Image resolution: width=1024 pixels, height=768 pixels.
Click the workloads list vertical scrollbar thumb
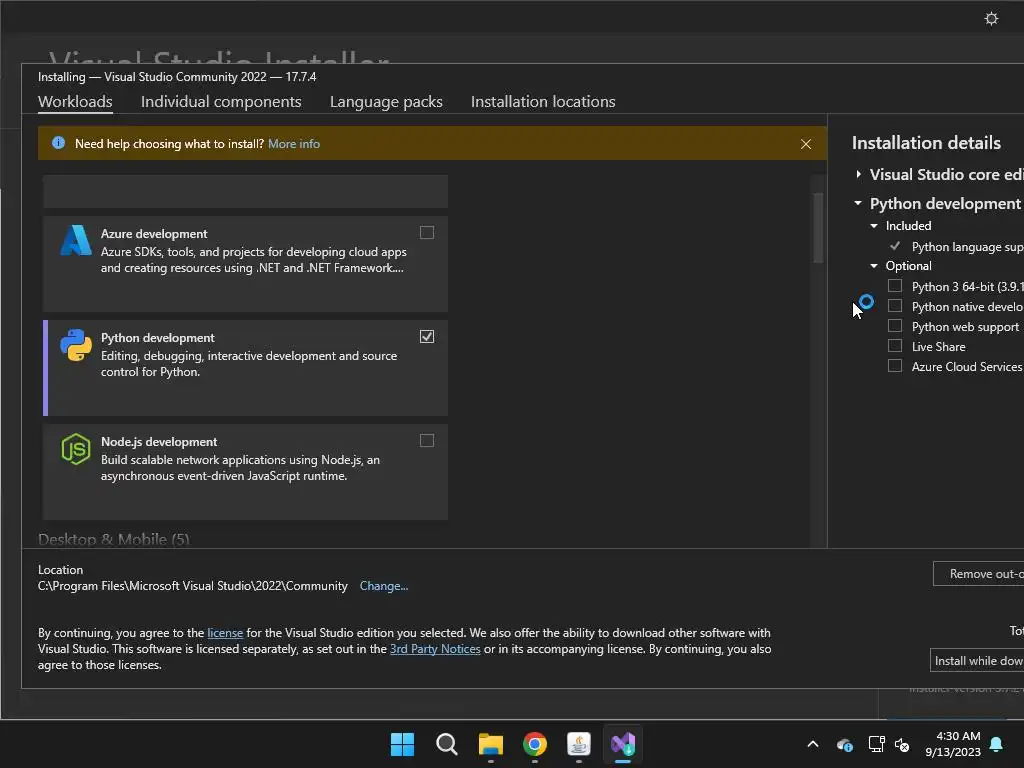818,228
